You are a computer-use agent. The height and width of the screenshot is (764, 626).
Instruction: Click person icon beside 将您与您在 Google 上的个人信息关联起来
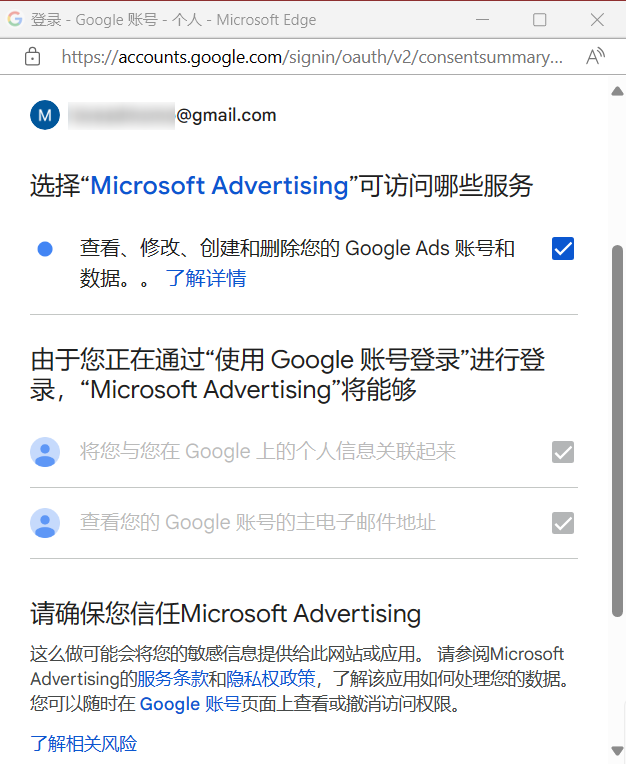45,452
